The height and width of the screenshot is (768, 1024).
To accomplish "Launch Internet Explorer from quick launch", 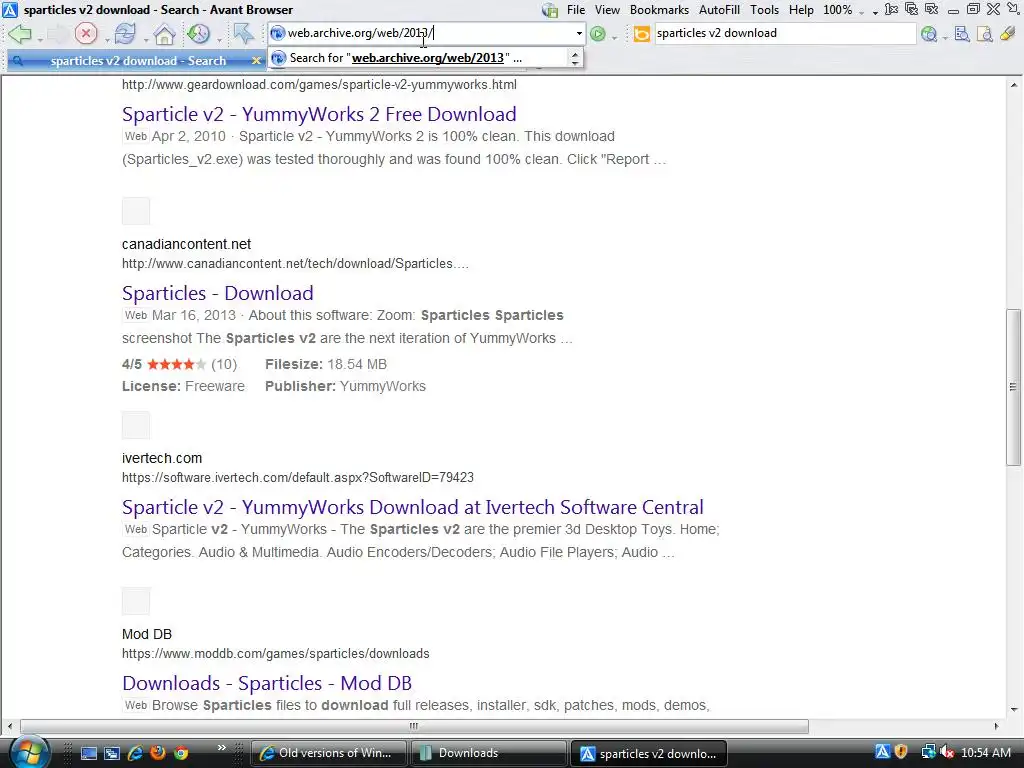I will pos(135,753).
